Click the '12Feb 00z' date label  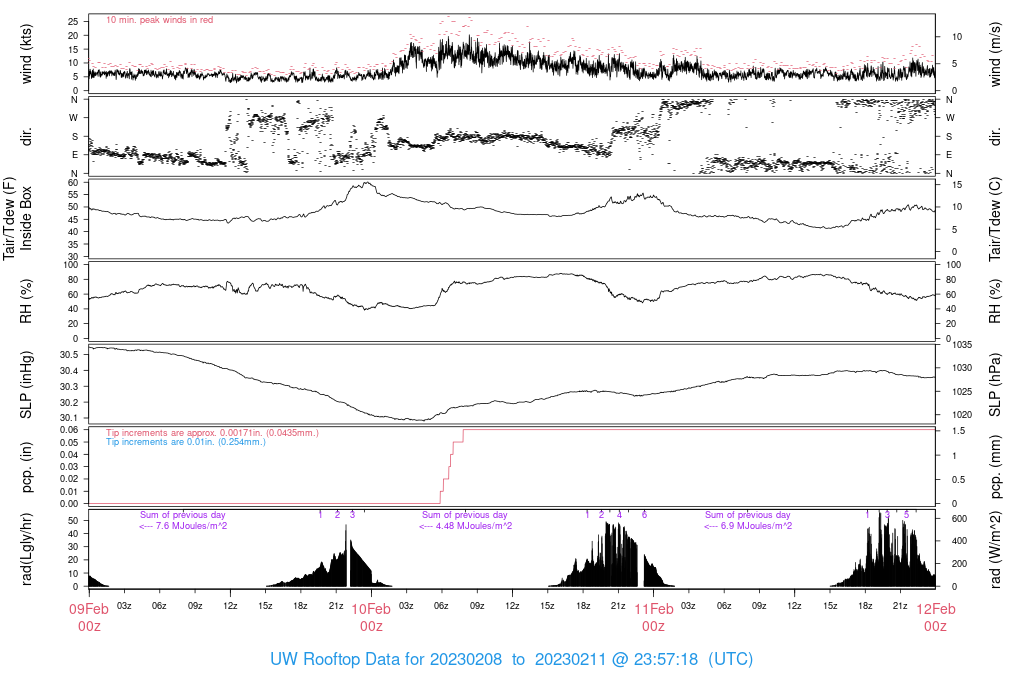pyautogui.click(x=935, y=618)
